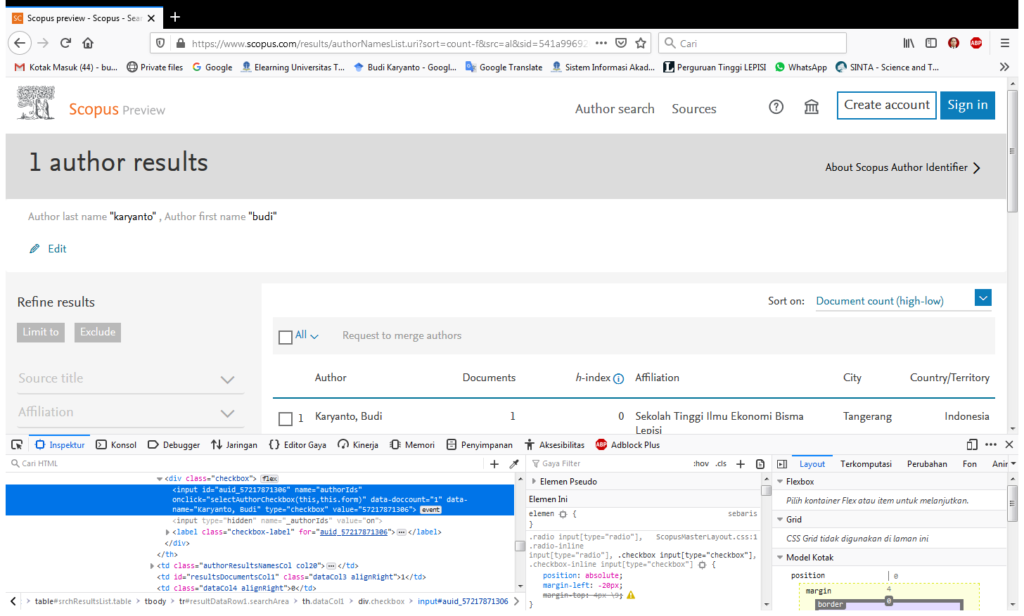Viewport: 1024px width, 616px height.
Task: Open the Sort on document count dropdown
Action: click(982, 299)
